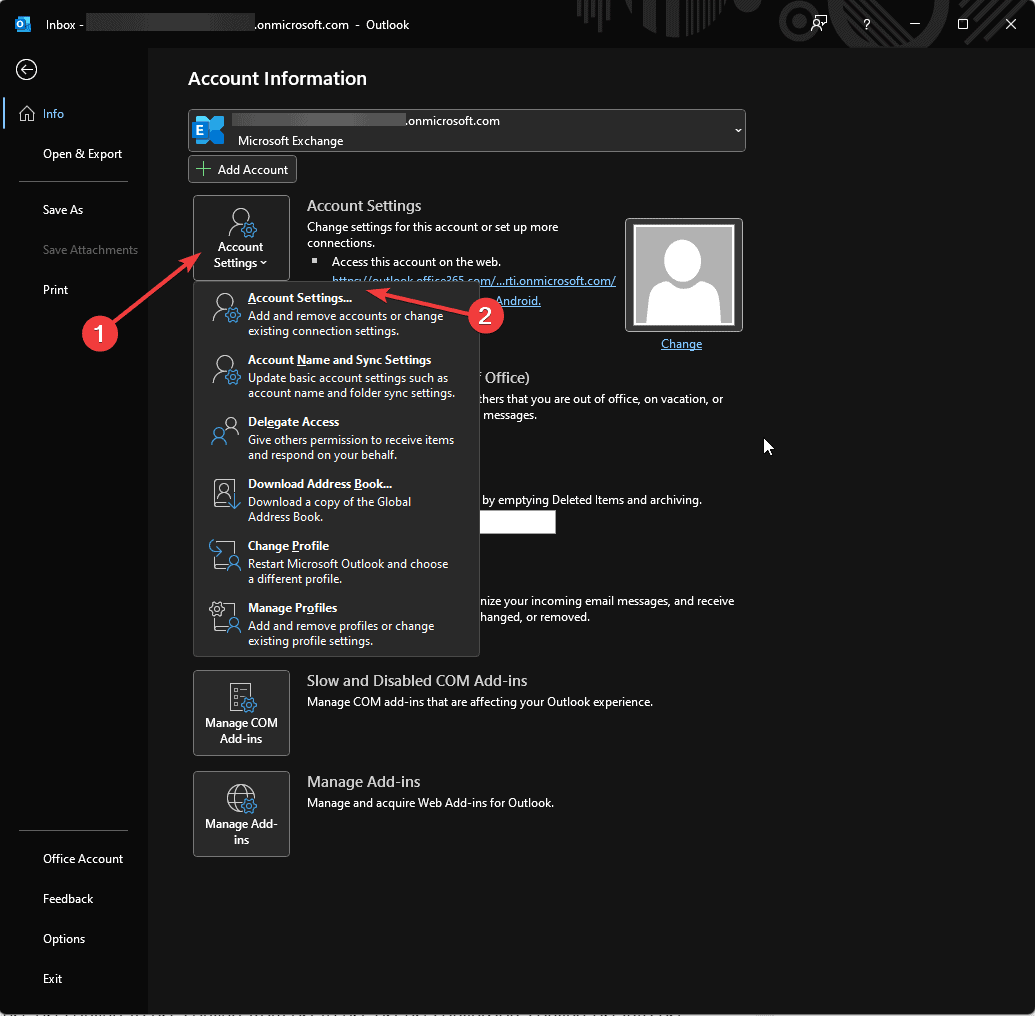Click the back arrow icon

pyautogui.click(x=26, y=69)
